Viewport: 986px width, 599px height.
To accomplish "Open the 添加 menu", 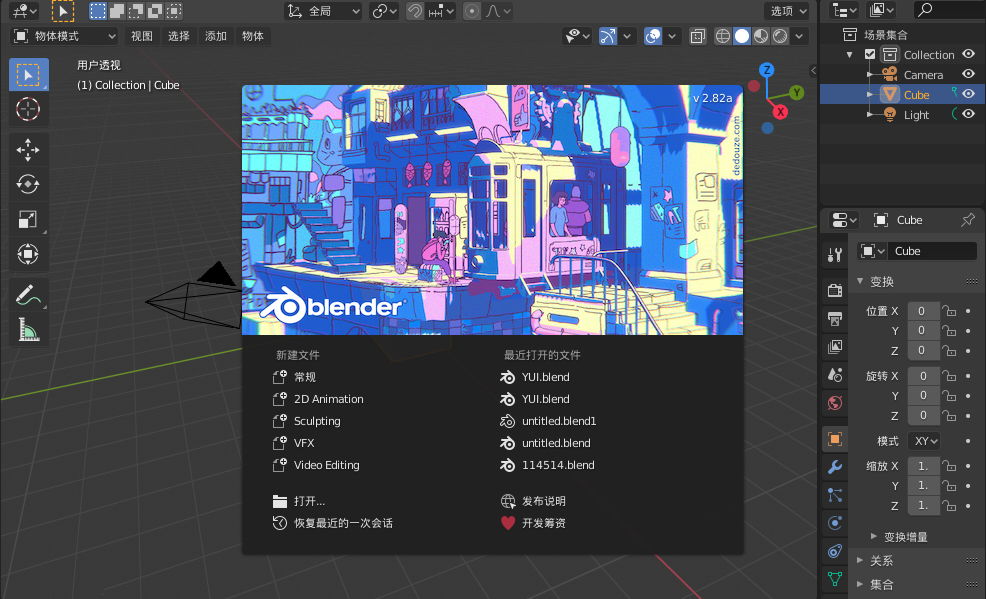I will point(216,36).
